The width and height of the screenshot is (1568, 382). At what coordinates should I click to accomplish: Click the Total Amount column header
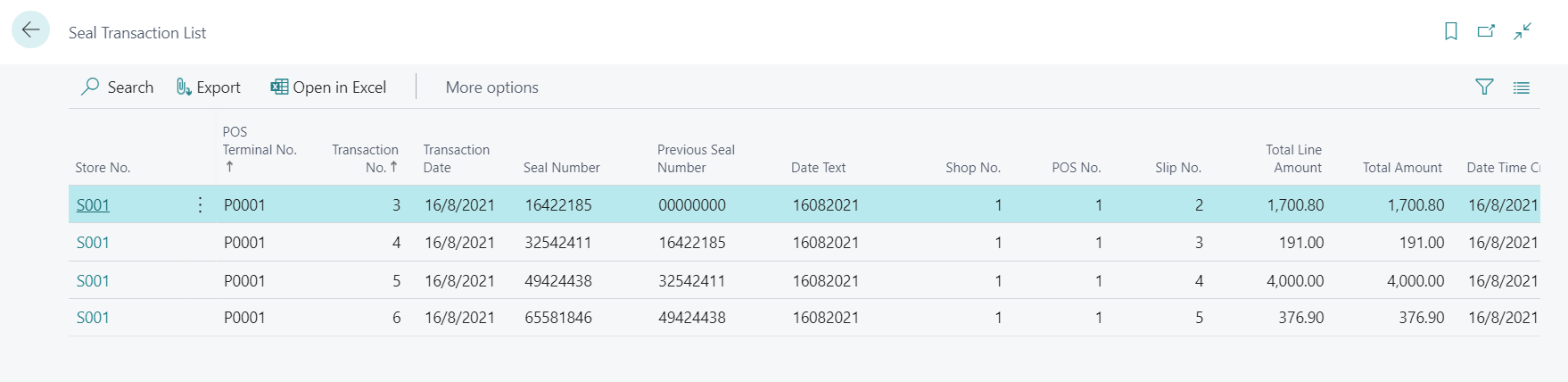(1401, 168)
